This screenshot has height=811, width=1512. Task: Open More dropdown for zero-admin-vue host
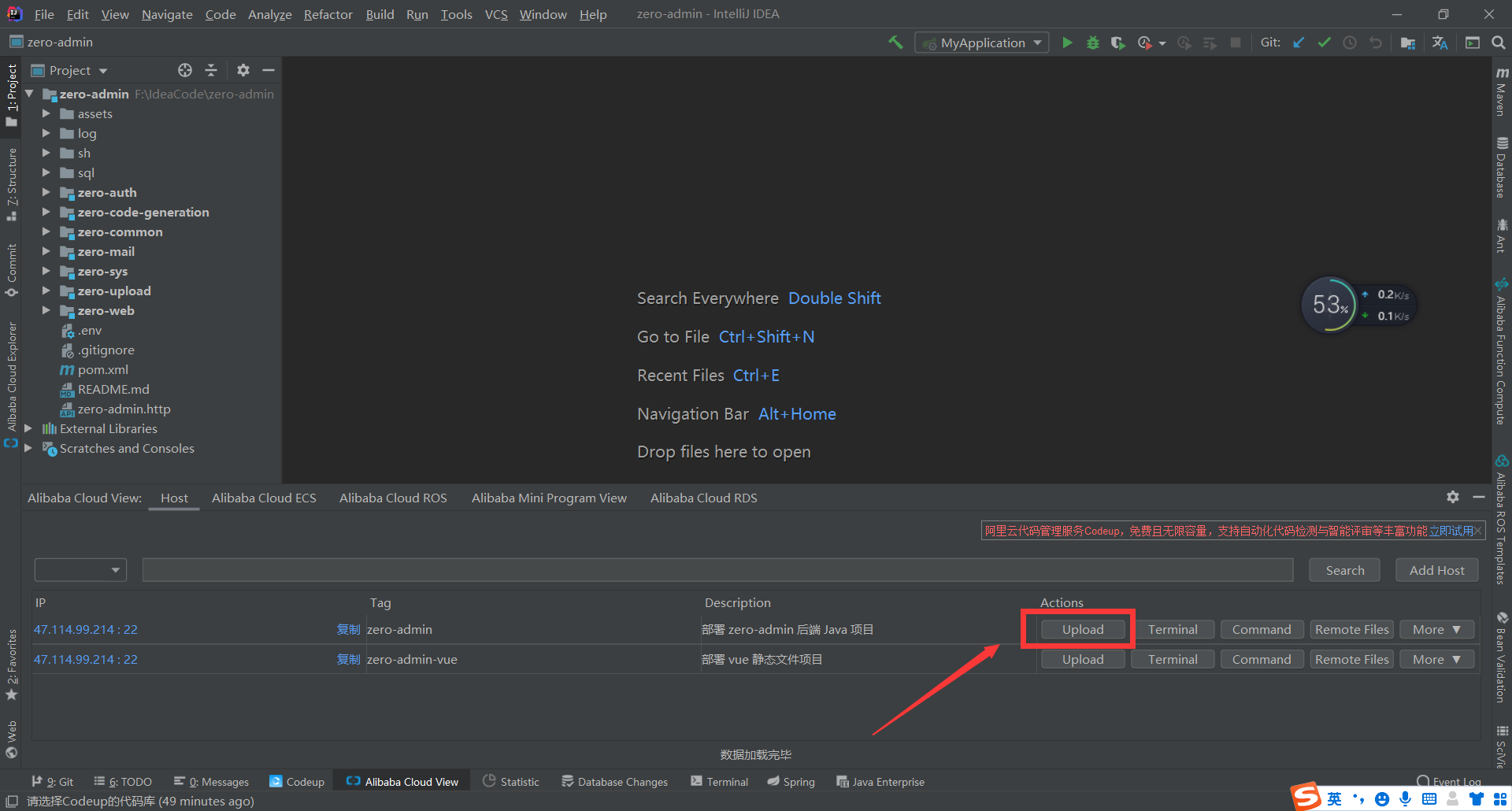point(1436,659)
